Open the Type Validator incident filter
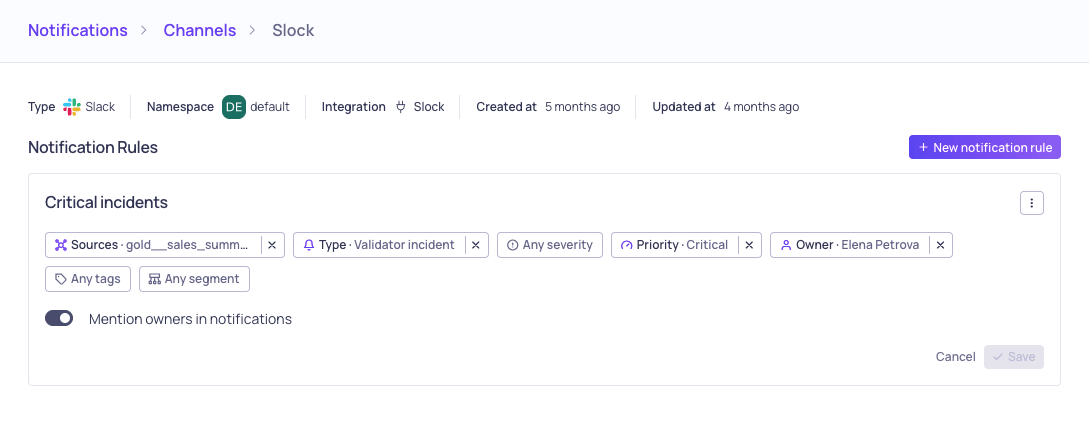The image size is (1089, 422). (379, 245)
